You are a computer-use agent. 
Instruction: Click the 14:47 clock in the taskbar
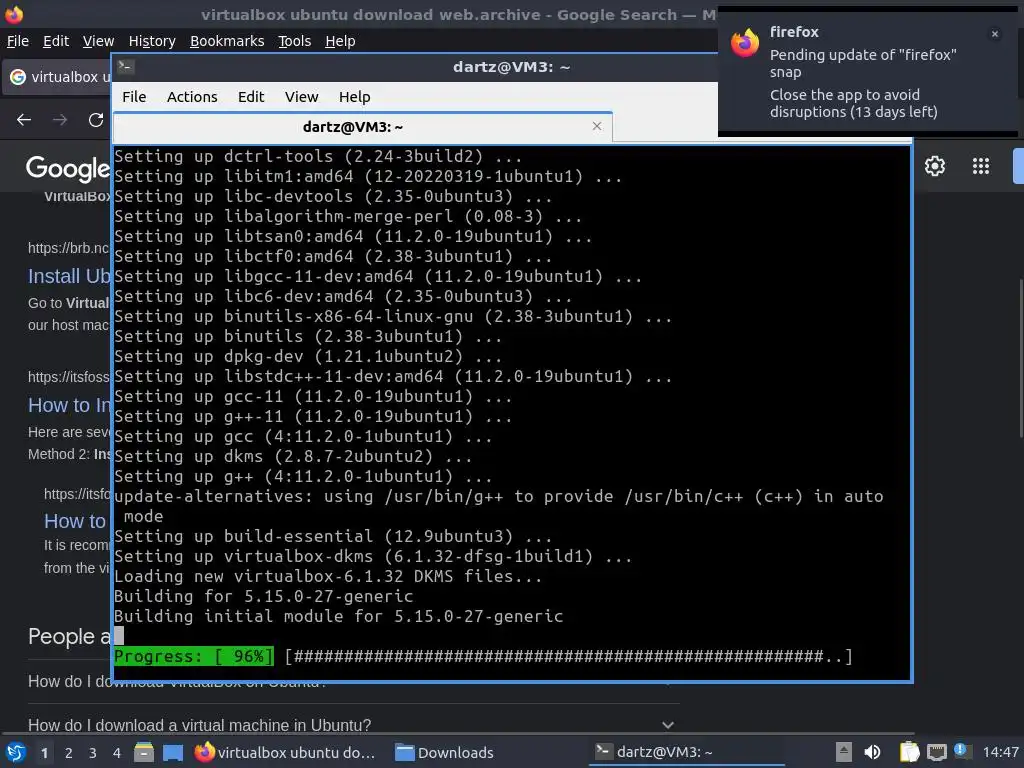pos(1000,752)
